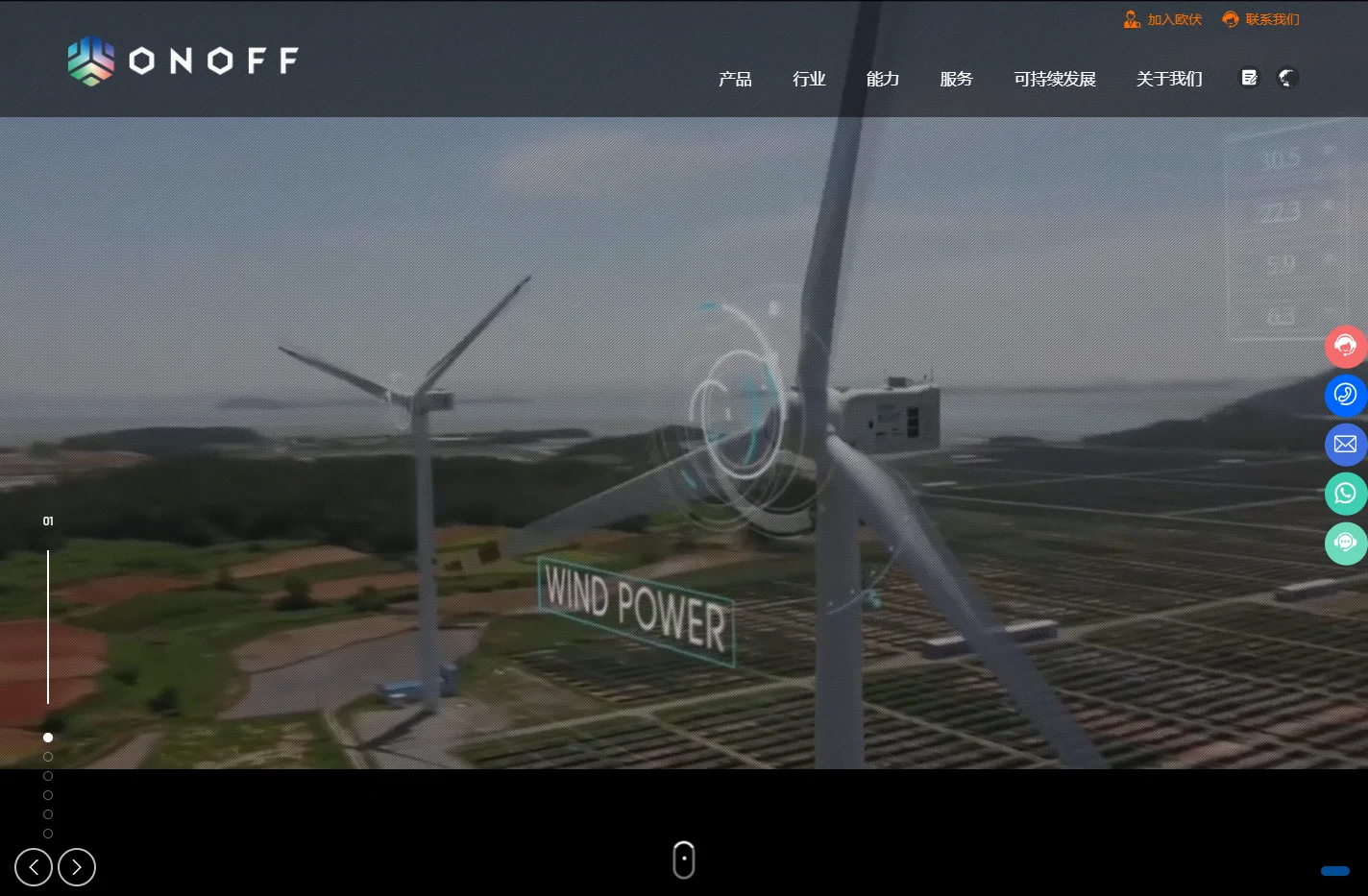The image size is (1368, 896).
Task: Open the globe language selector icon
Action: [x=1287, y=78]
